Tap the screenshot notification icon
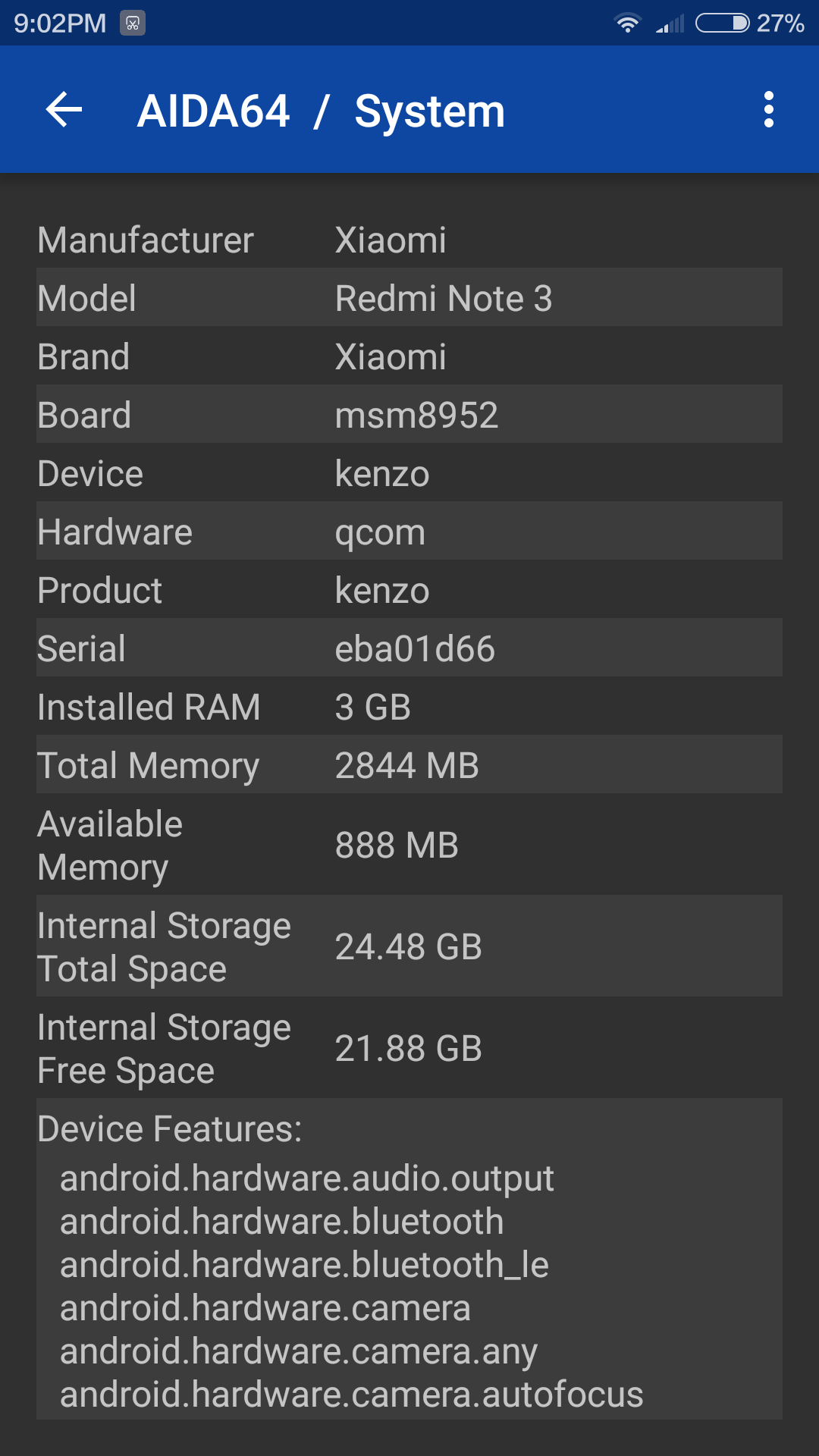 [x=133, y=24]
